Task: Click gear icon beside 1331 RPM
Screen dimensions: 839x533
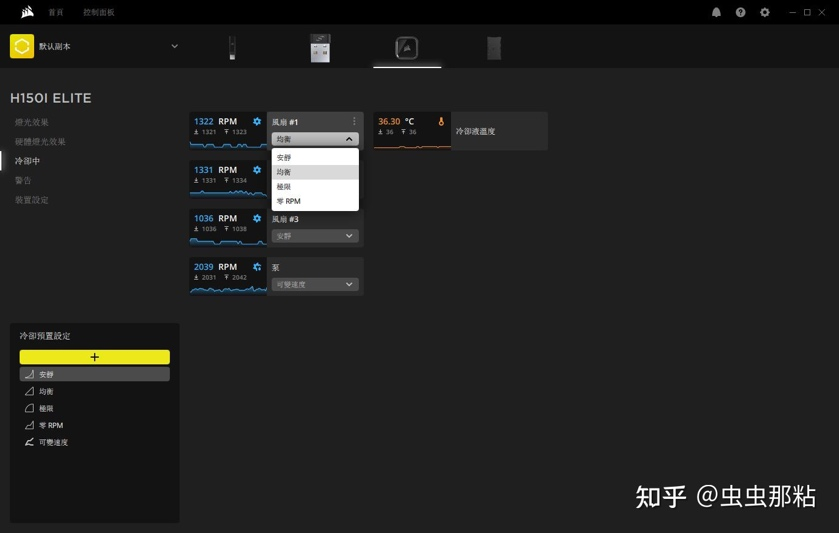Action: [x=257, y=170]
